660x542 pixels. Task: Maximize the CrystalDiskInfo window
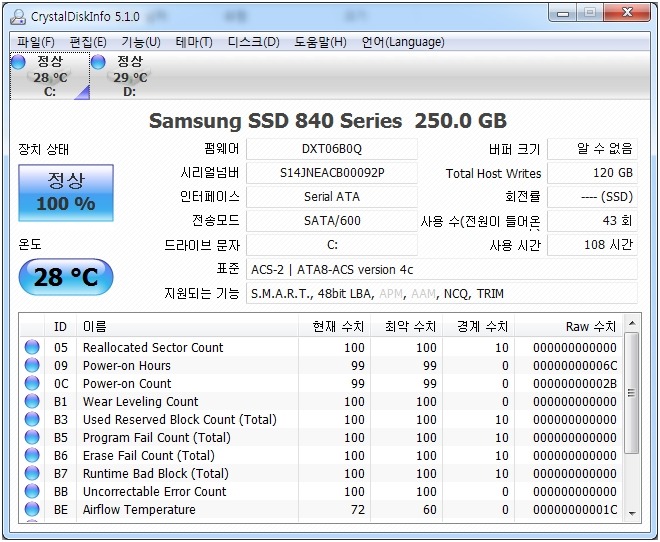click(590, 13)
